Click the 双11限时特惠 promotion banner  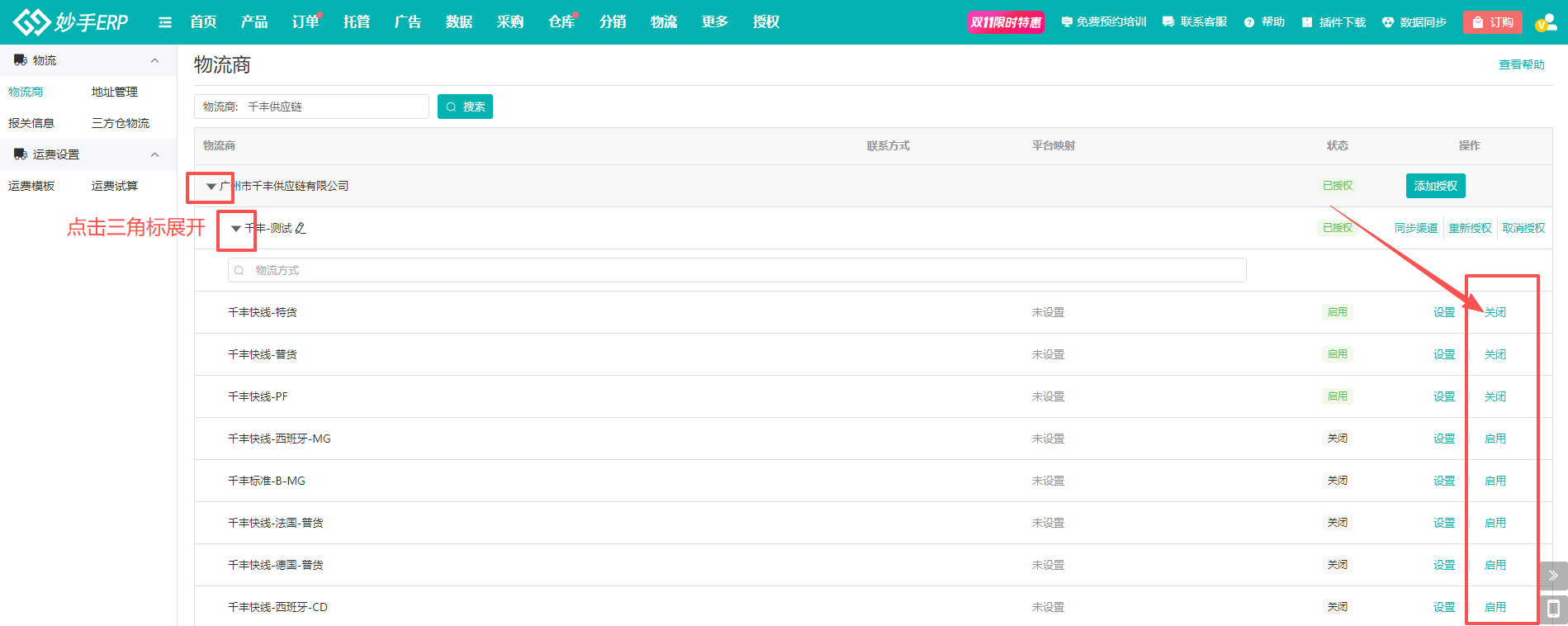(1006, 22)
